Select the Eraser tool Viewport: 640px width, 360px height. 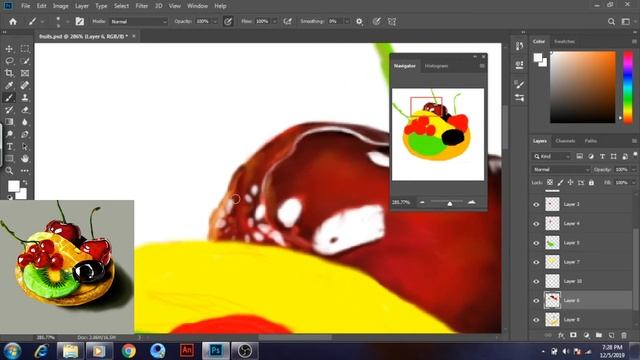point(25,110)
